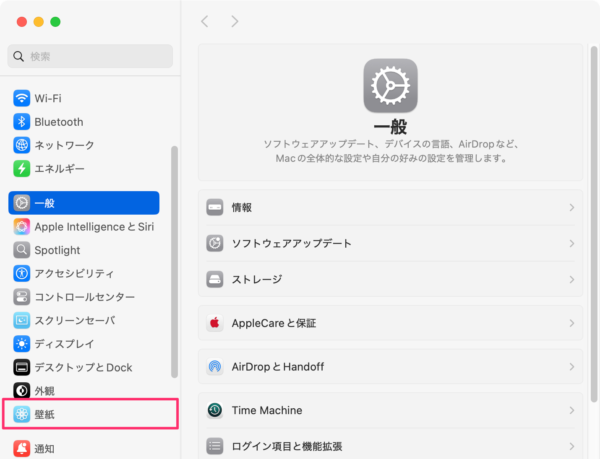Go back with the left arrow
Image resolution: width=600 pixels, height=459 pixels.
coord(205,21)
